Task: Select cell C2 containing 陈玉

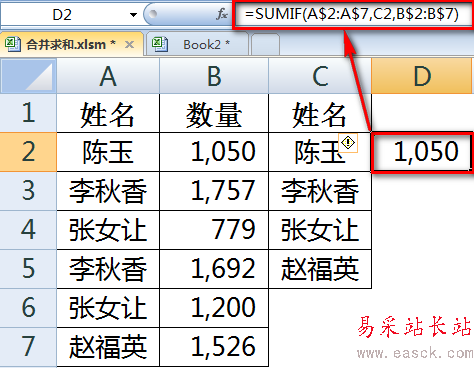Action: coord(320,152)
